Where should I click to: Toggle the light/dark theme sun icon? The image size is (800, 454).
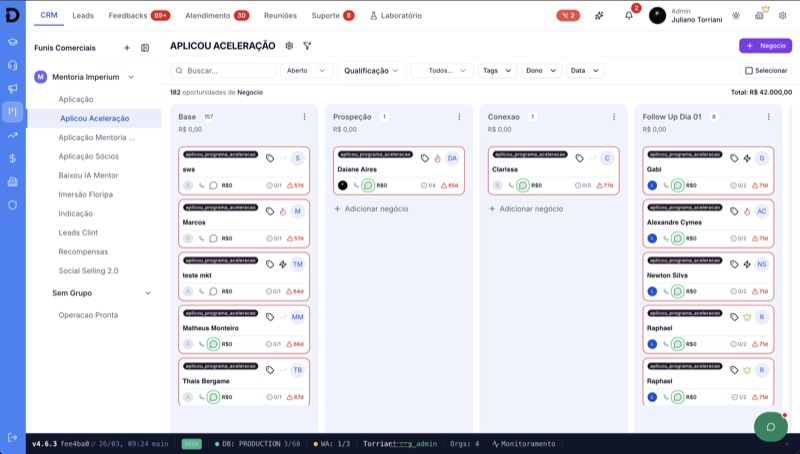point(736,15)
